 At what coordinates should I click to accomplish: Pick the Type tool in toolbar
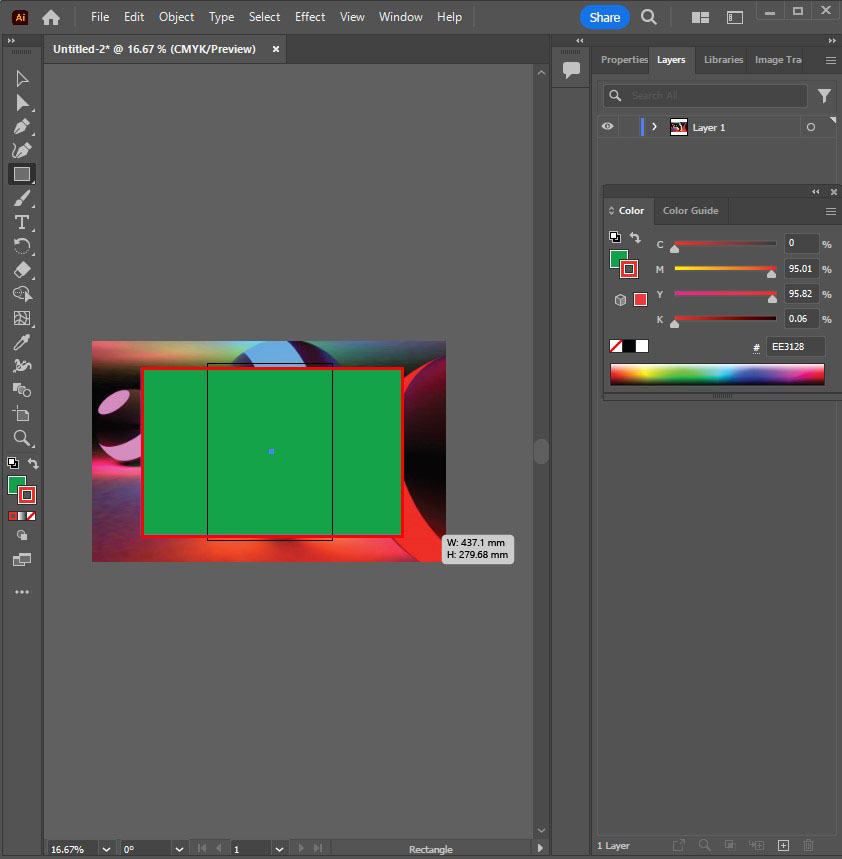21,222
